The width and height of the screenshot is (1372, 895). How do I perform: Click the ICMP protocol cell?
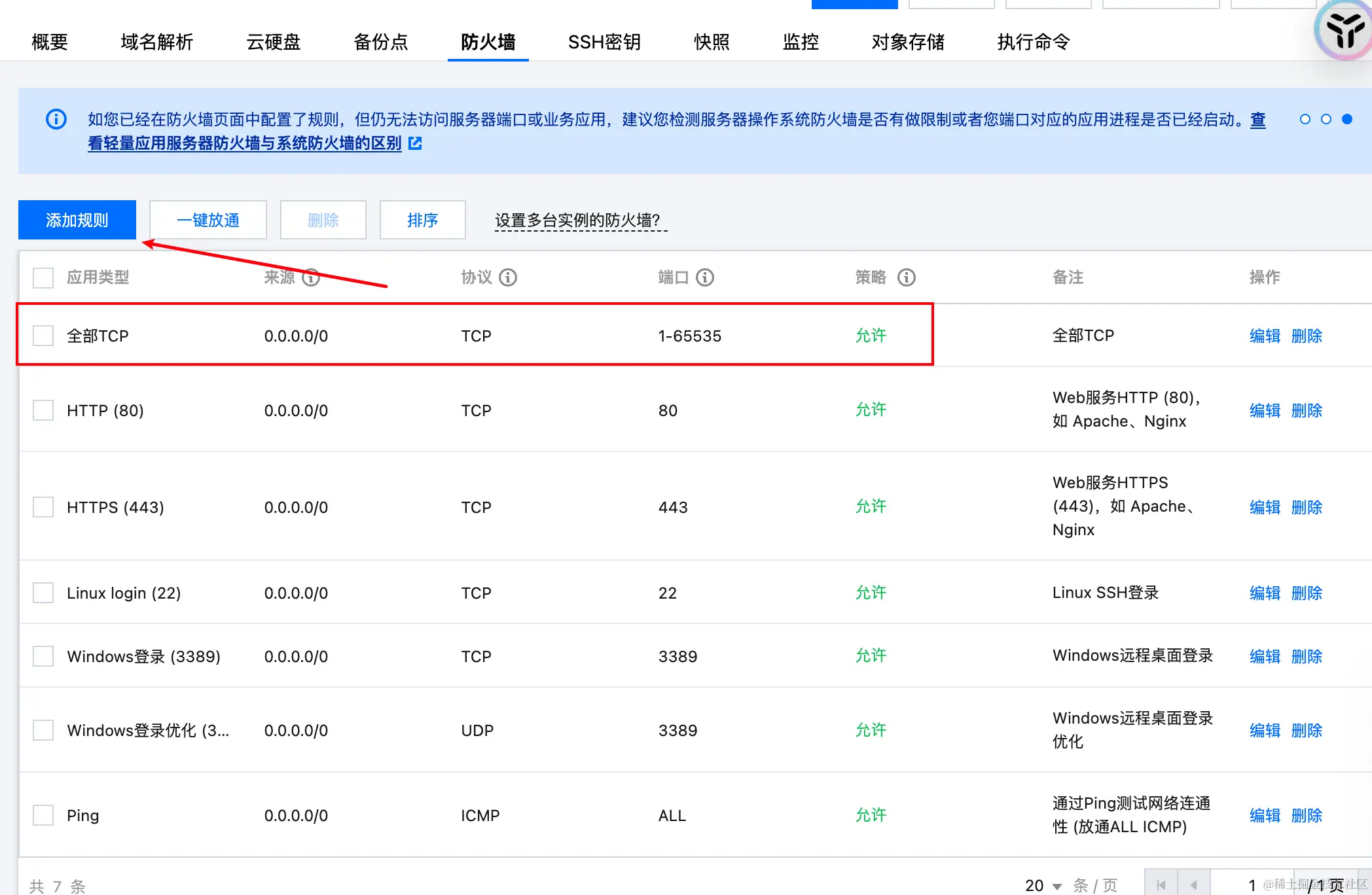pyautogui.click(x=480, y=815)
